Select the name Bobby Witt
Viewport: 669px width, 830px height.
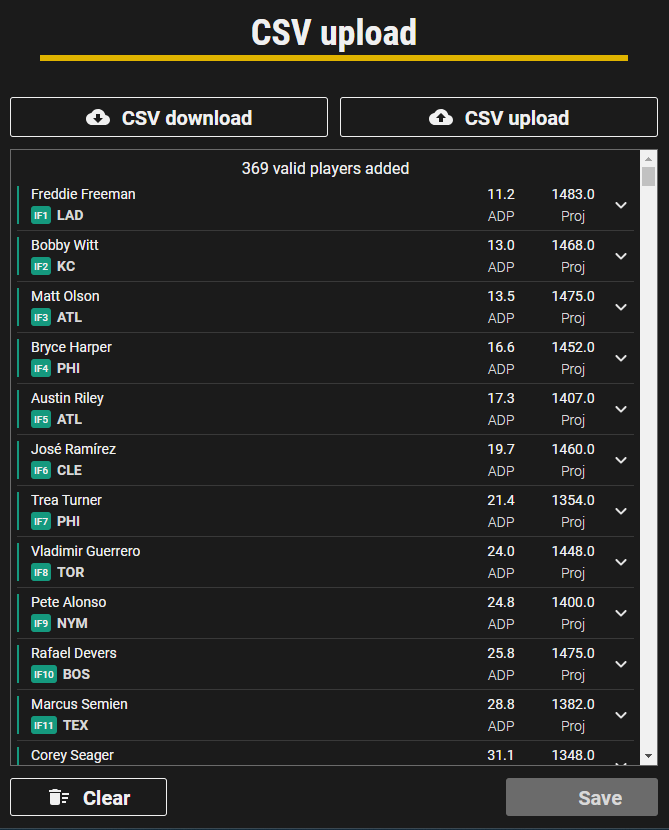pos(65,245)
